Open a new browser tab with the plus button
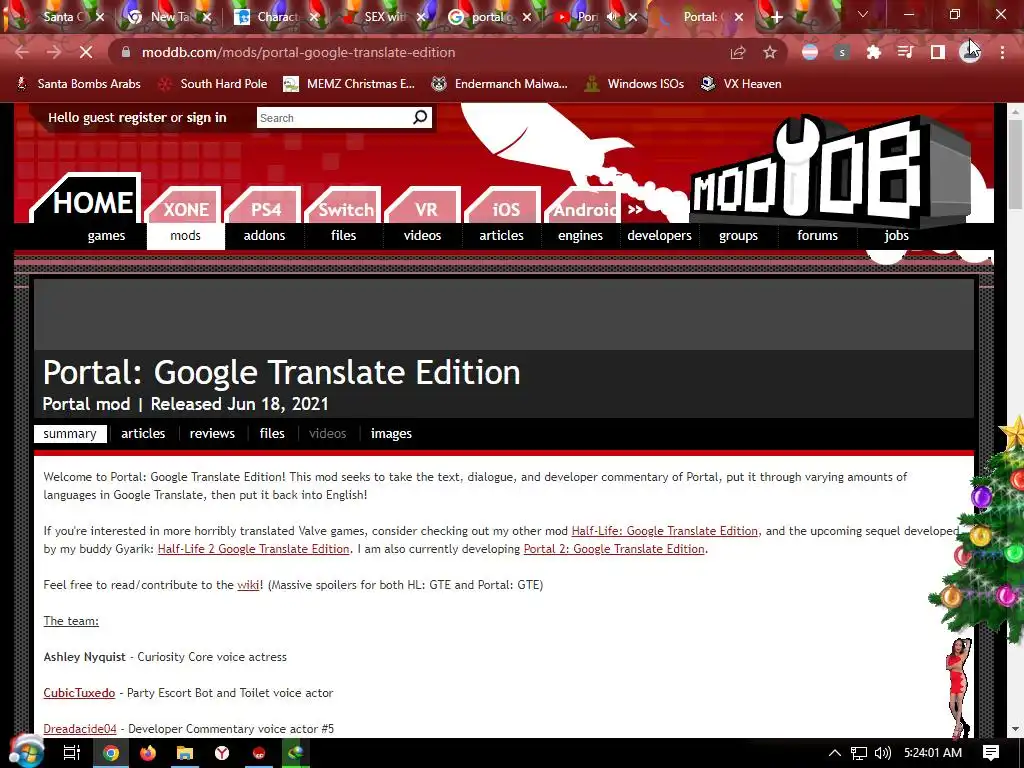Image resolution: width=1024 pixels, height=768 pixels. pyautogui.click(x=776, y=17)
